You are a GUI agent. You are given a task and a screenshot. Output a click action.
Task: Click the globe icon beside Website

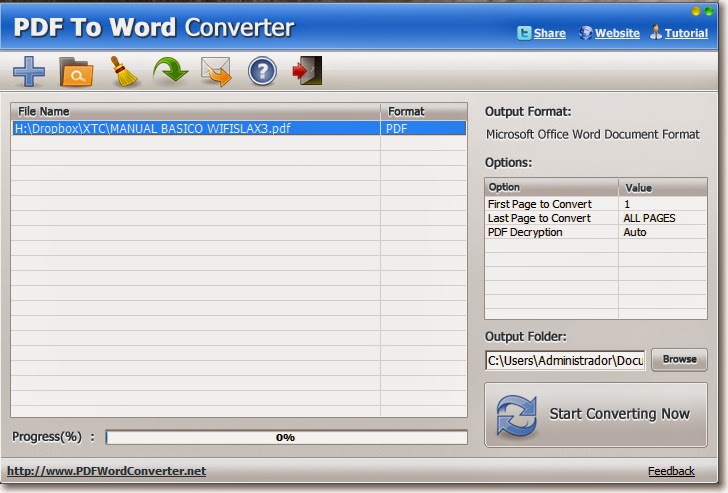click(586, 32)
